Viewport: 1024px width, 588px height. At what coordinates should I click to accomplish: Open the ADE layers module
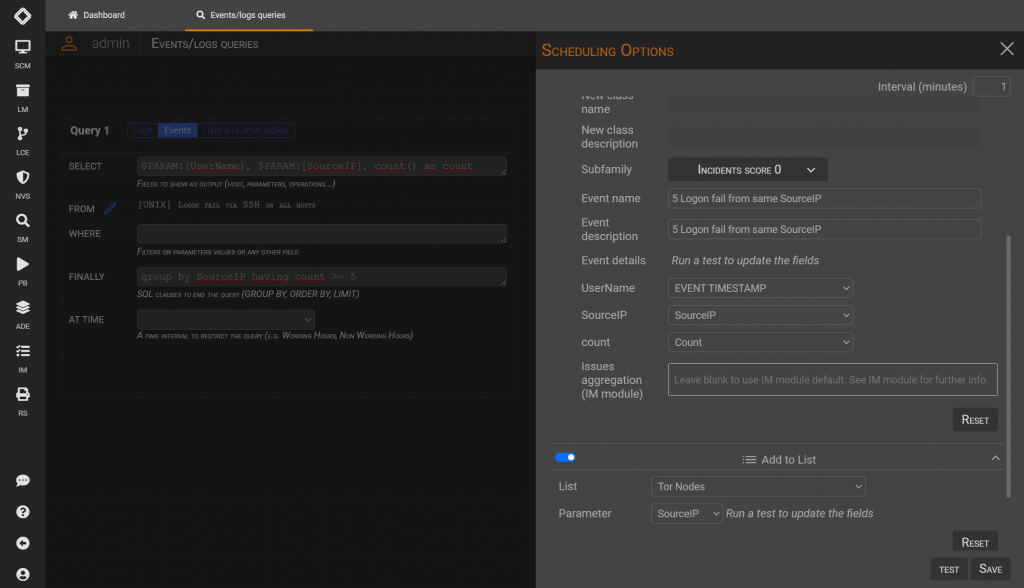(x=22, y=314)
